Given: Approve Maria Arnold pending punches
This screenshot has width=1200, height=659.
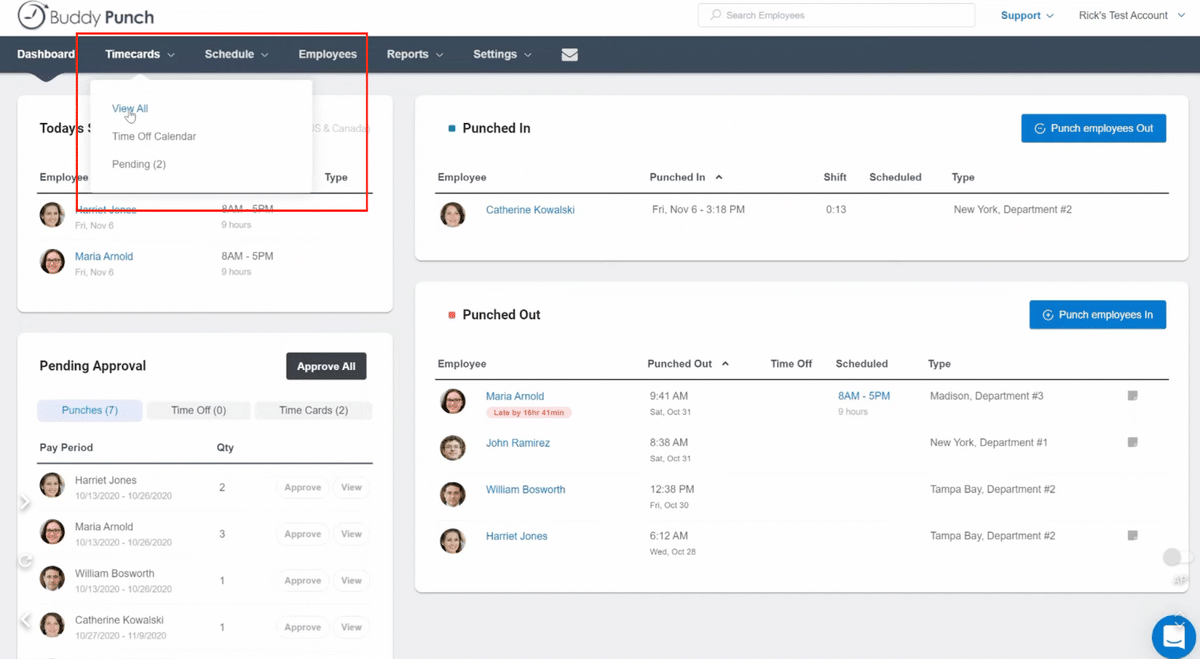Looking at the screenshot, I should (x=302, y=534).
